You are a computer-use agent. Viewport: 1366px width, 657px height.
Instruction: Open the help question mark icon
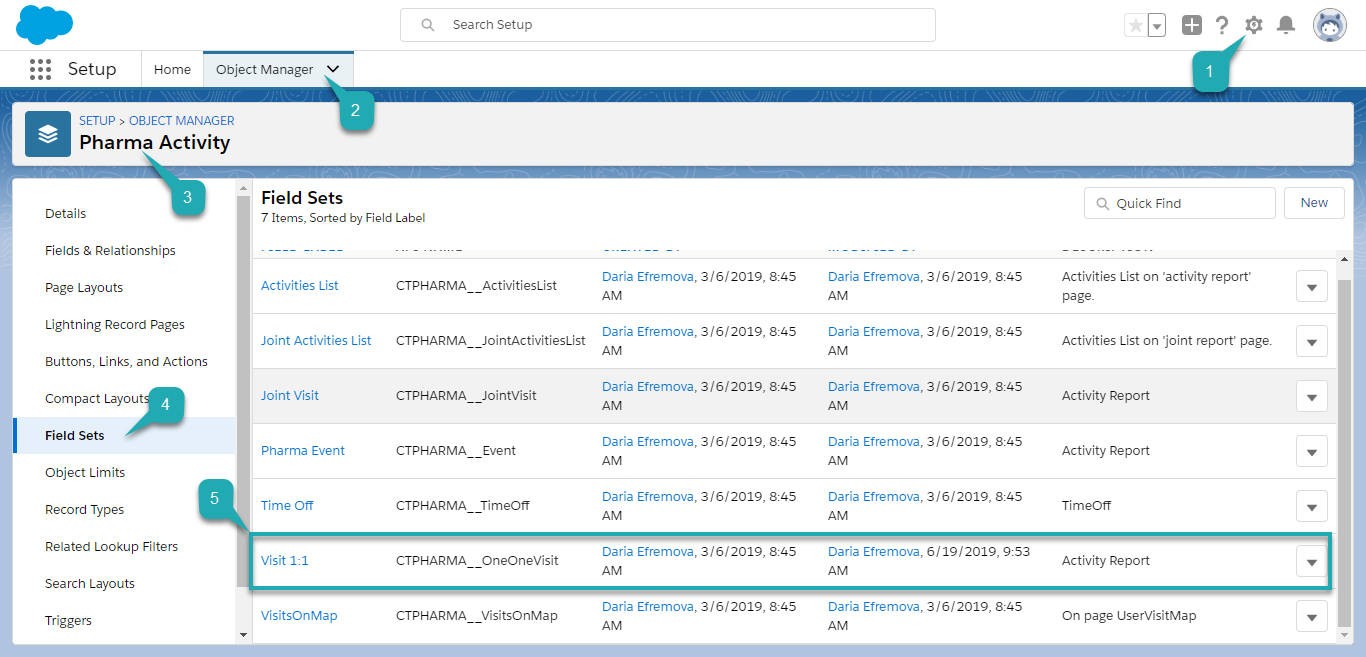coord(1222,26)
